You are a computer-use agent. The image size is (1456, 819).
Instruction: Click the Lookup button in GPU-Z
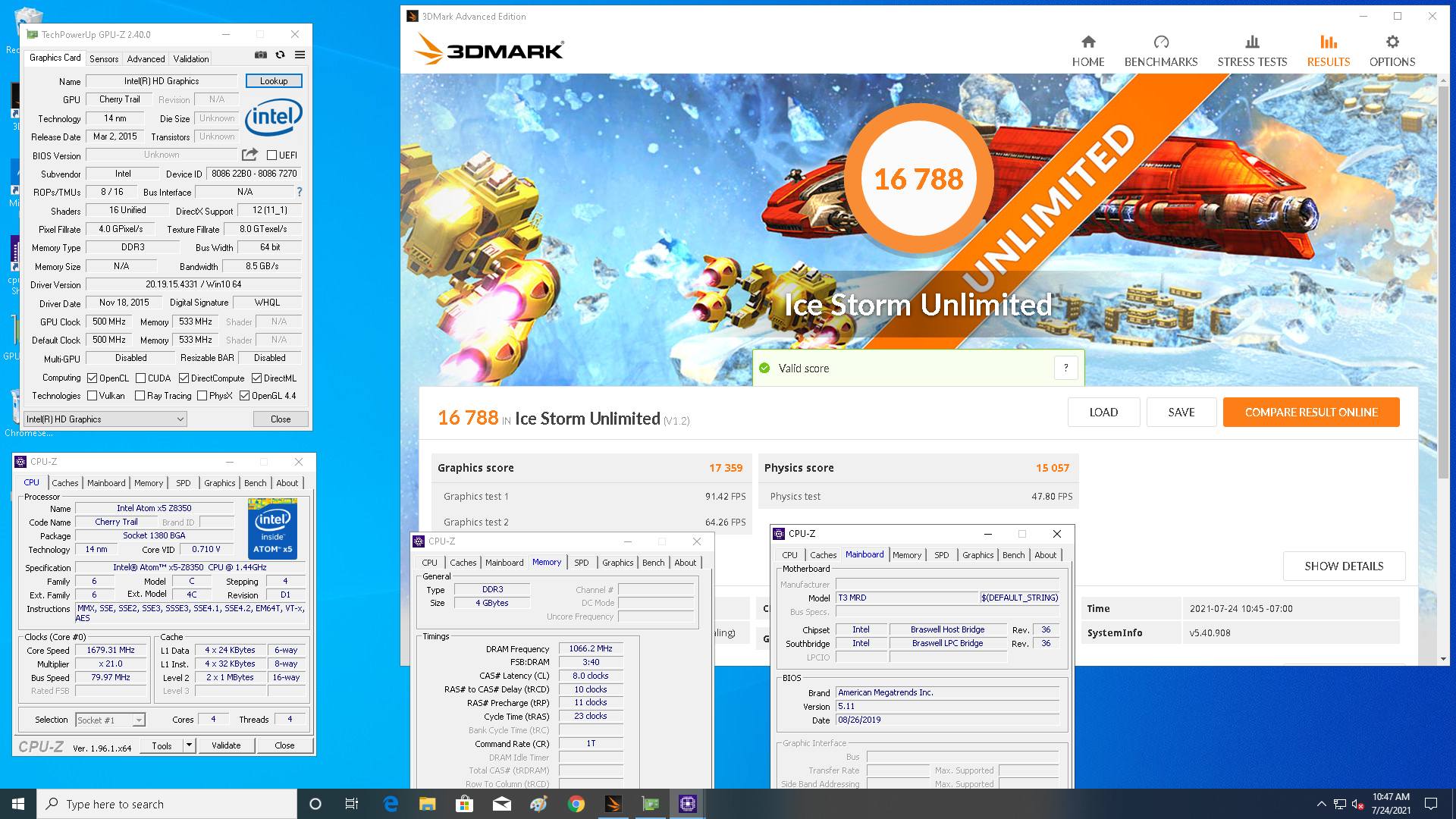pos(274,81)
